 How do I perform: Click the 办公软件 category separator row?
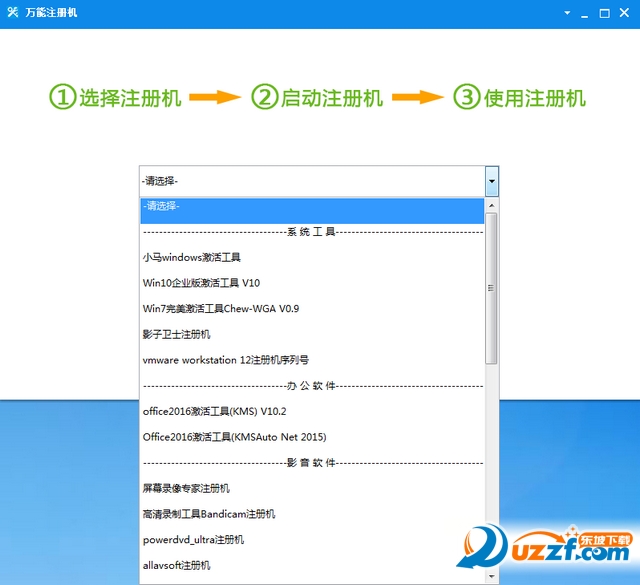tap(312, 386)
